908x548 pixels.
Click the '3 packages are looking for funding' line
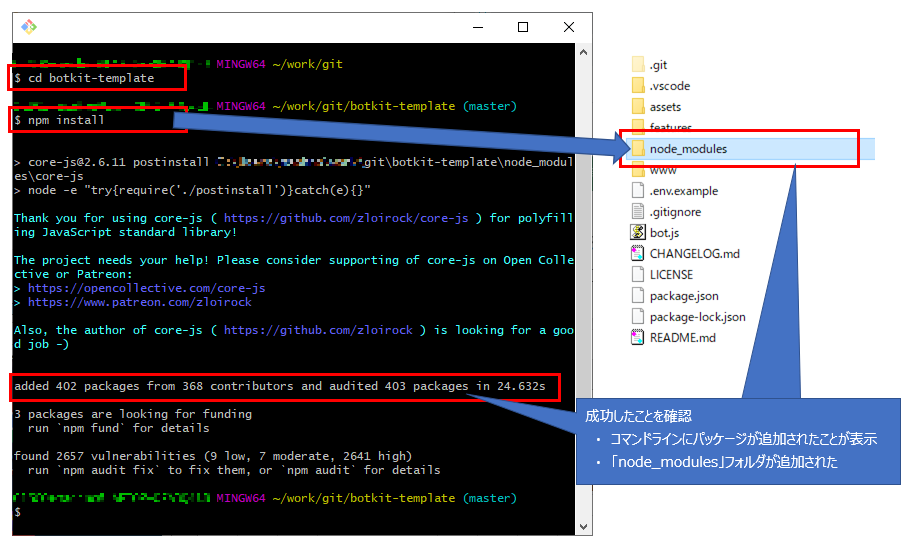click(133, 414)
